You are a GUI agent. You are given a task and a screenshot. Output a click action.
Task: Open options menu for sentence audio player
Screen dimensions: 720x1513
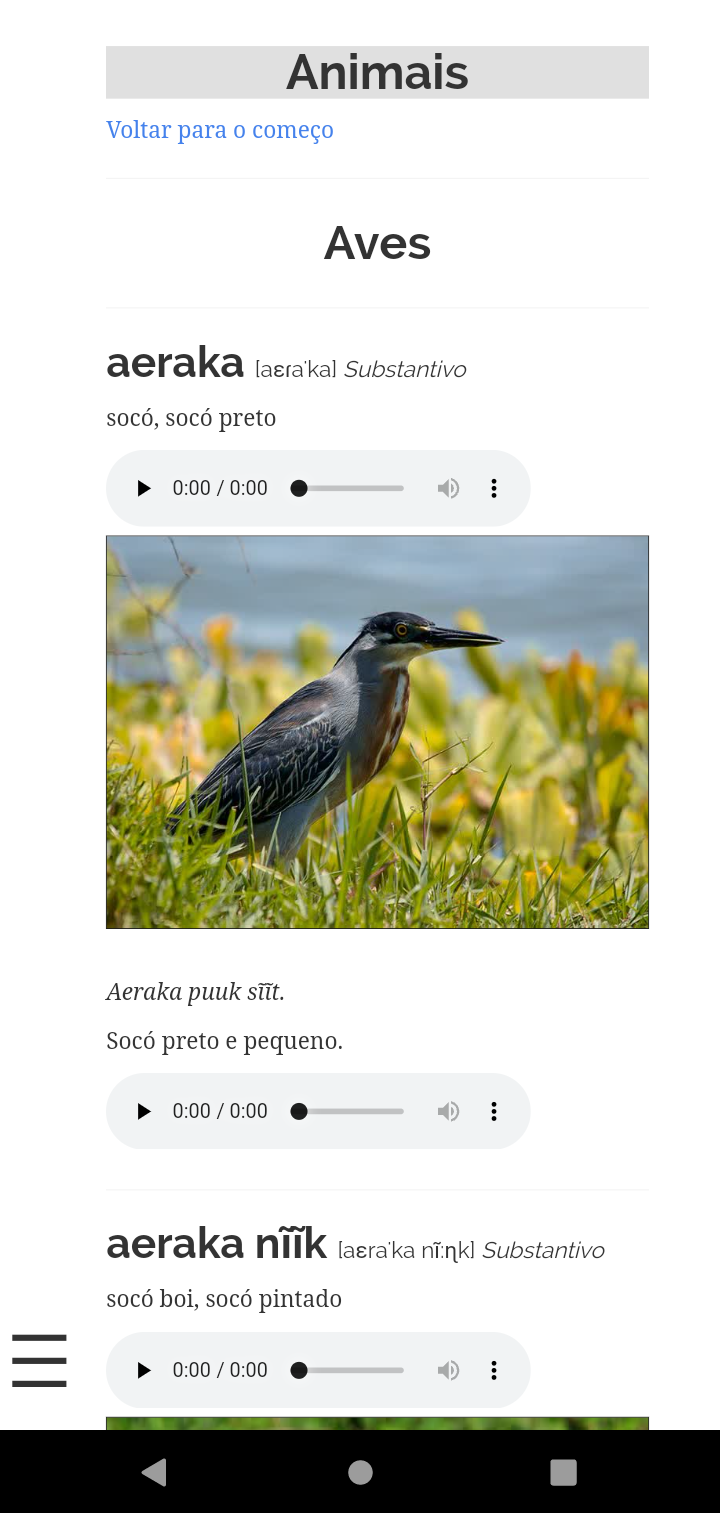[493, 1111]
